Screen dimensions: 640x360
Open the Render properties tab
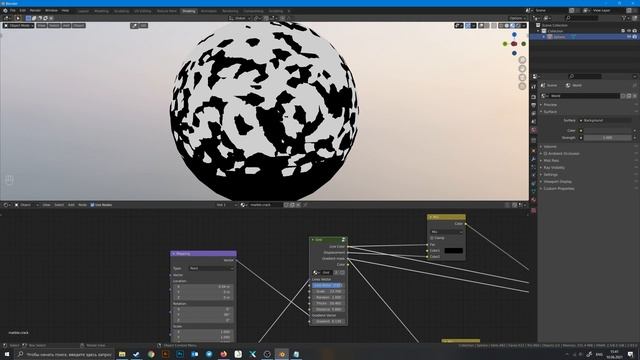pyautogui.click(x=533, y=97)
